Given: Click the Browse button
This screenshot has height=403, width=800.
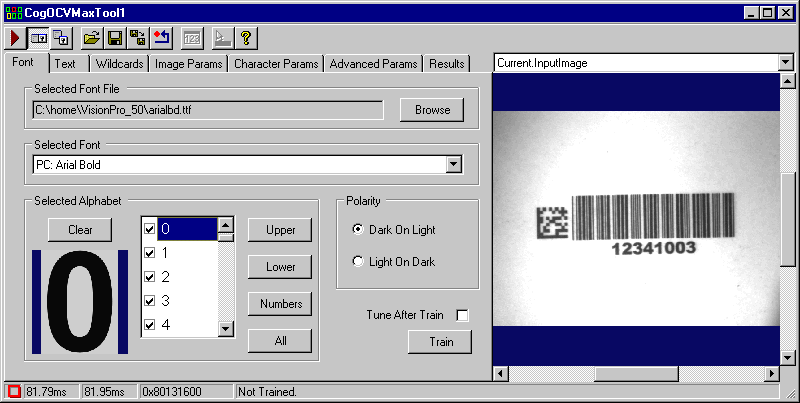Looking at the screenshot, I should (432, 110).
